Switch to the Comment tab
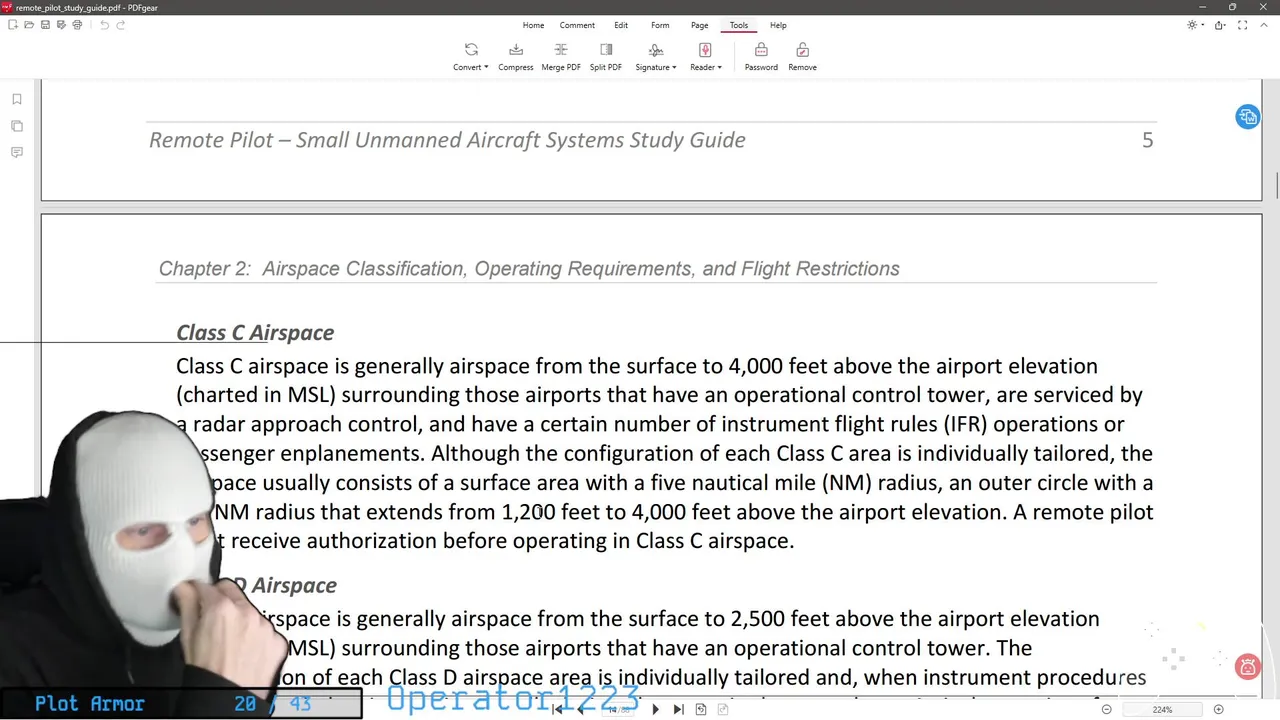Screen dimensions: 1280x720 coord(577,25)
